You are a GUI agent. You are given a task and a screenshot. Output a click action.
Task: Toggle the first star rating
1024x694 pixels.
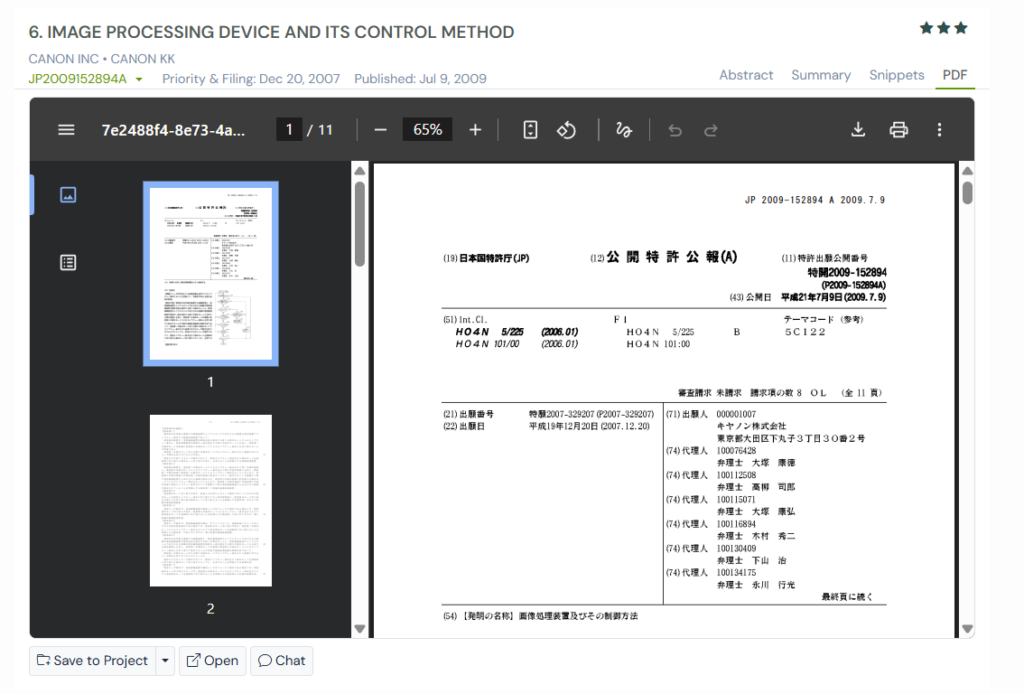[925, 29]
